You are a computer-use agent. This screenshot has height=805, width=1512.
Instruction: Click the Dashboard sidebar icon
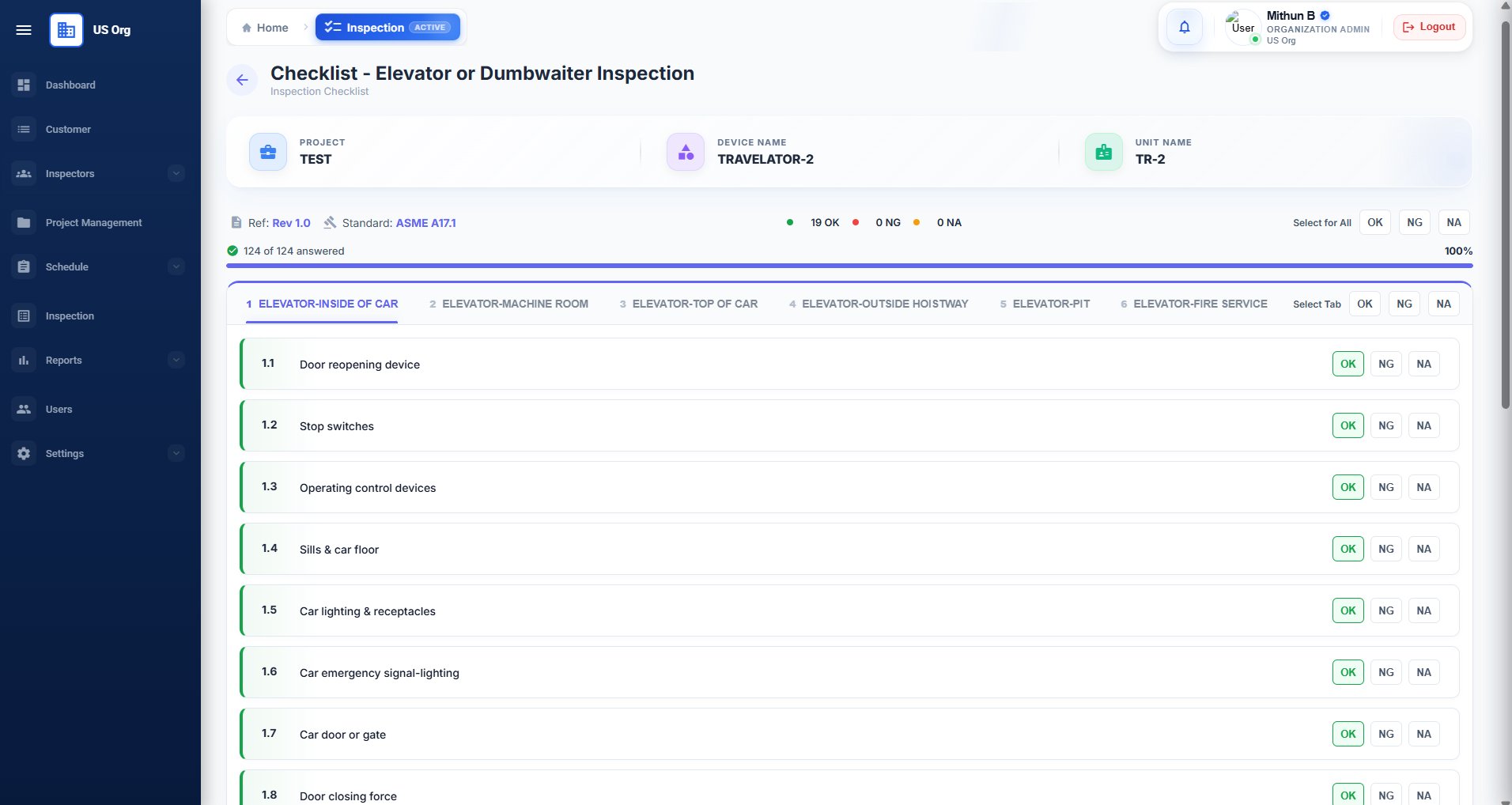[24, 85]
